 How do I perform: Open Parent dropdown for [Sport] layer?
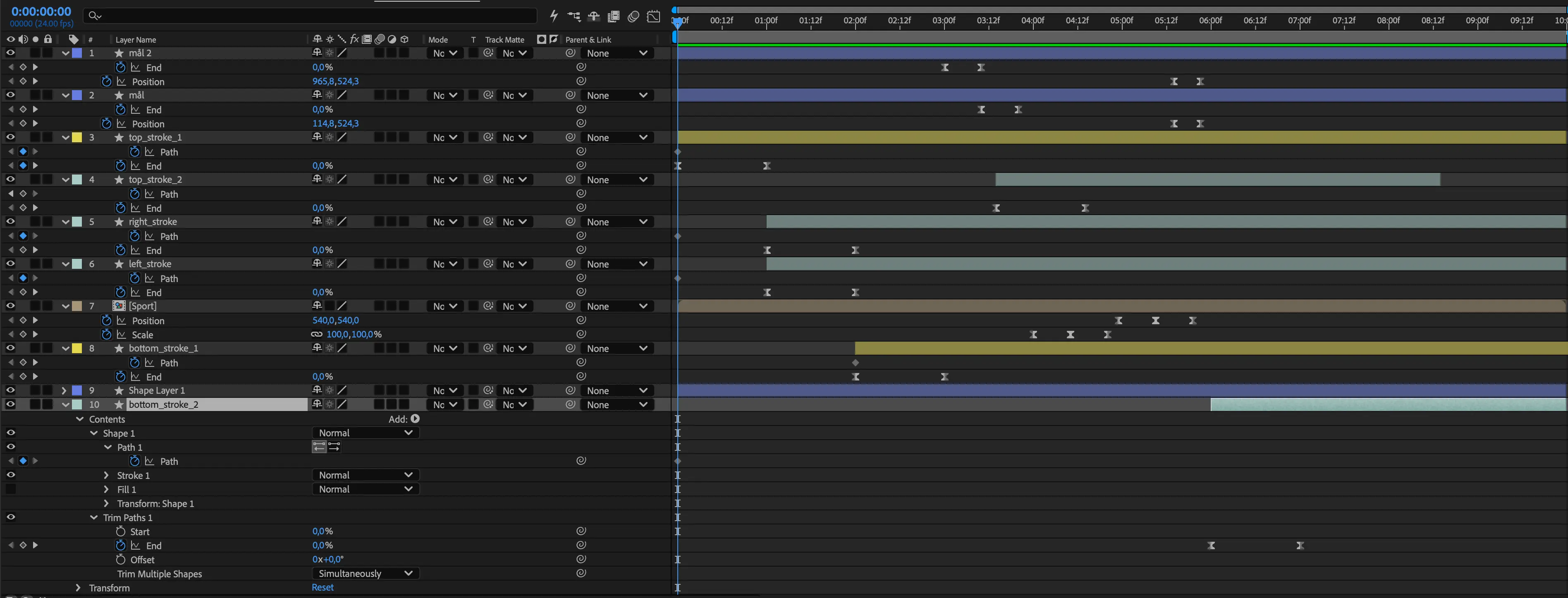click(617, 306)
